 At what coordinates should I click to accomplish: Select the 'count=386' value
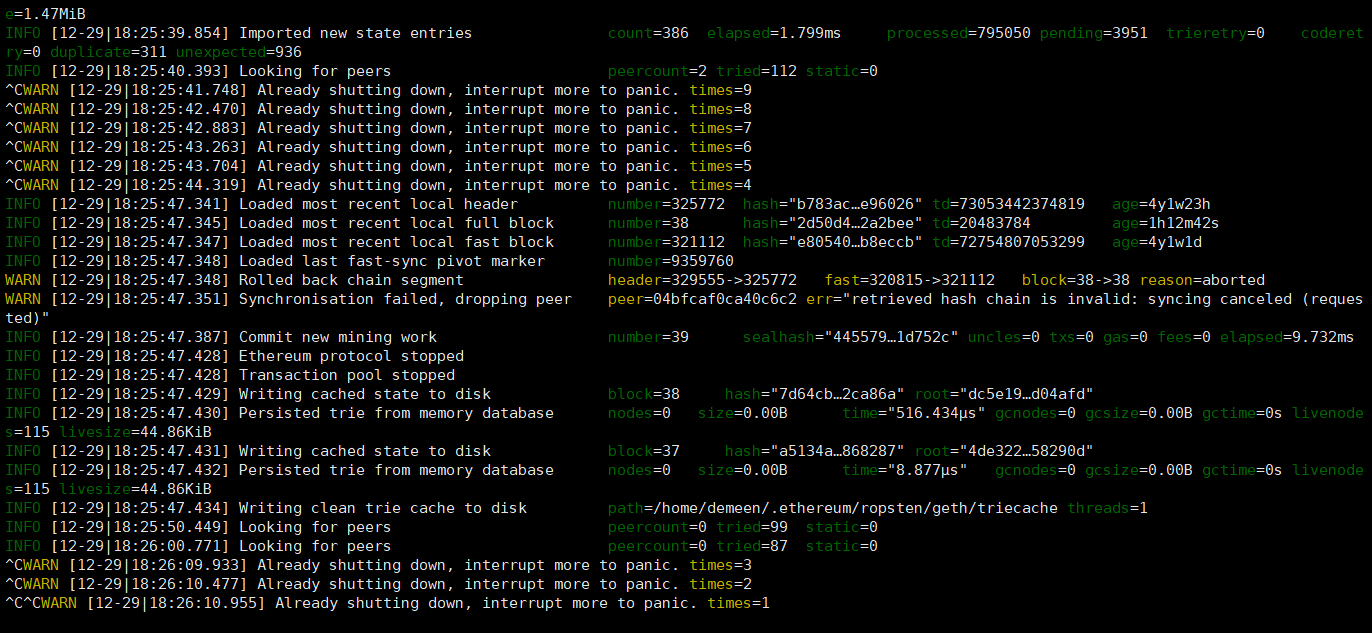(x=648, y=33)
